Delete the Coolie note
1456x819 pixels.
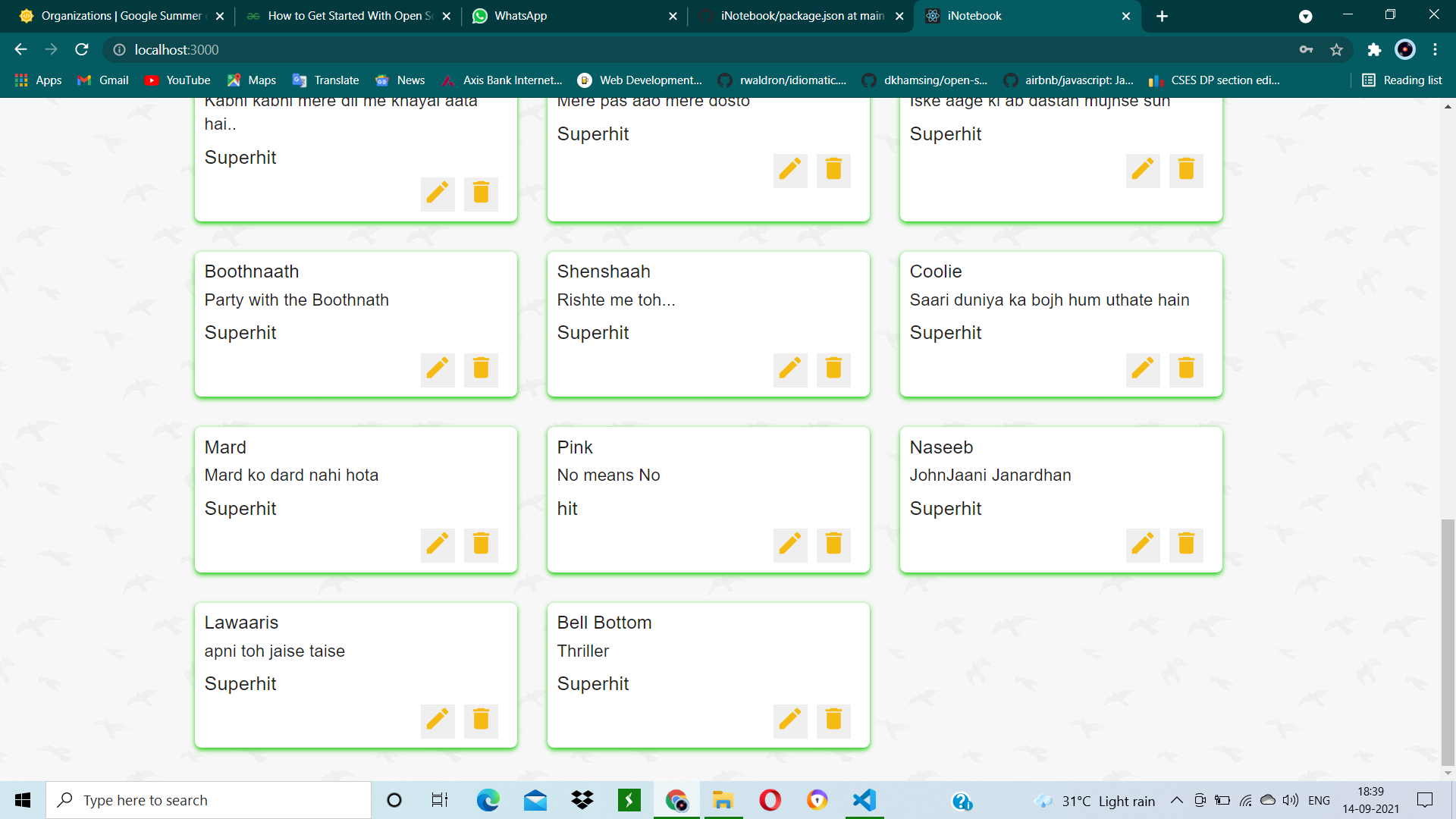click(x=1186, y=369)
